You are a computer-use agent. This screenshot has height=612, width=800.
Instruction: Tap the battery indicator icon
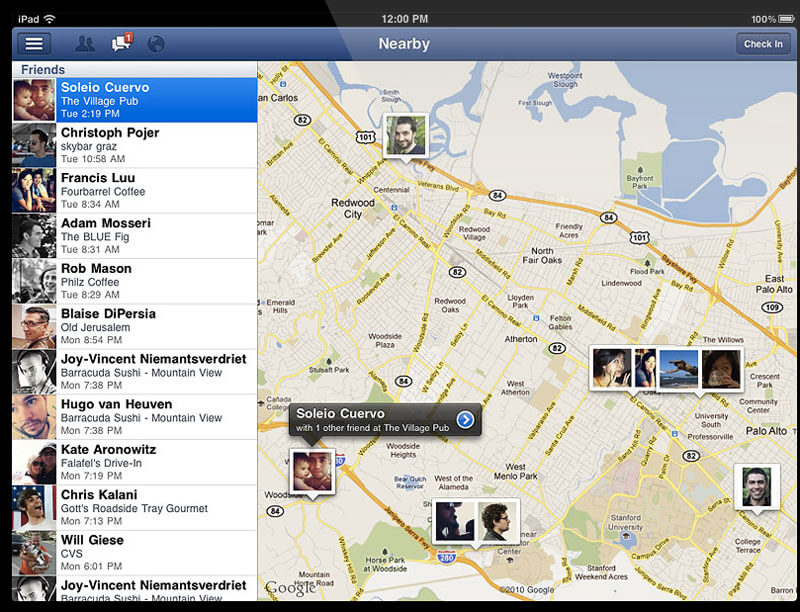coord(786,19)
